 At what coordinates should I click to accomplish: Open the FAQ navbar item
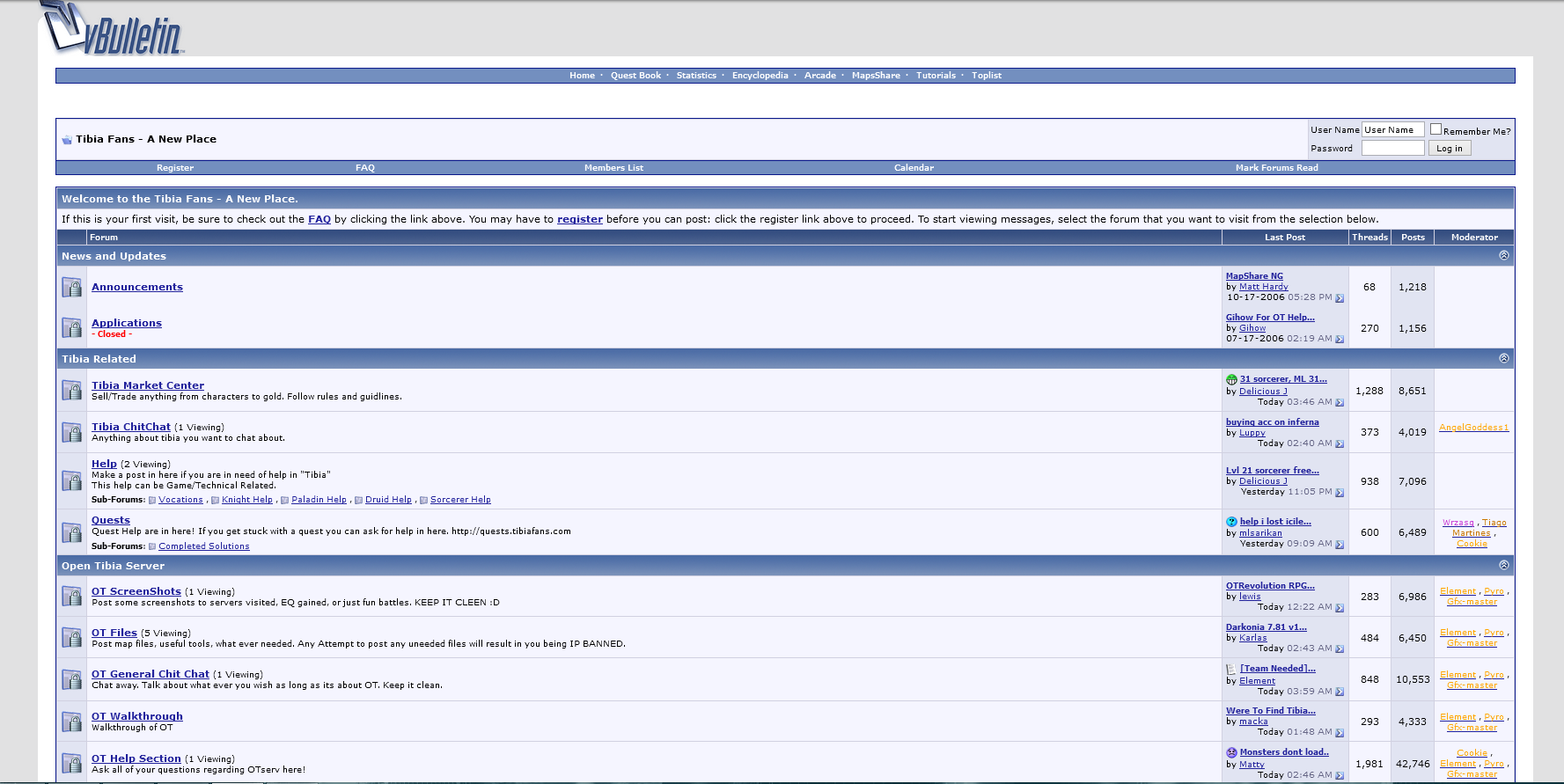(365, 168)
